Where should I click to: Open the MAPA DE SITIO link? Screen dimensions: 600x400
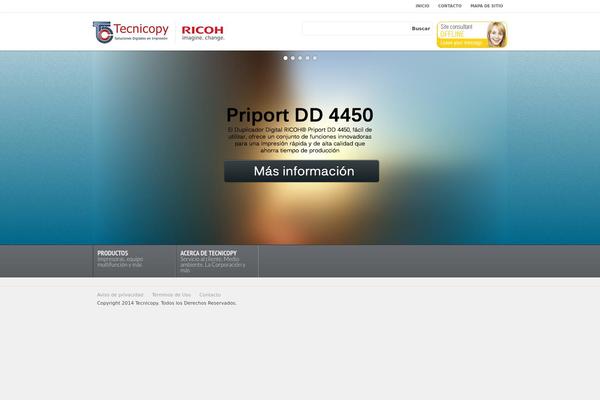[487, 6]
